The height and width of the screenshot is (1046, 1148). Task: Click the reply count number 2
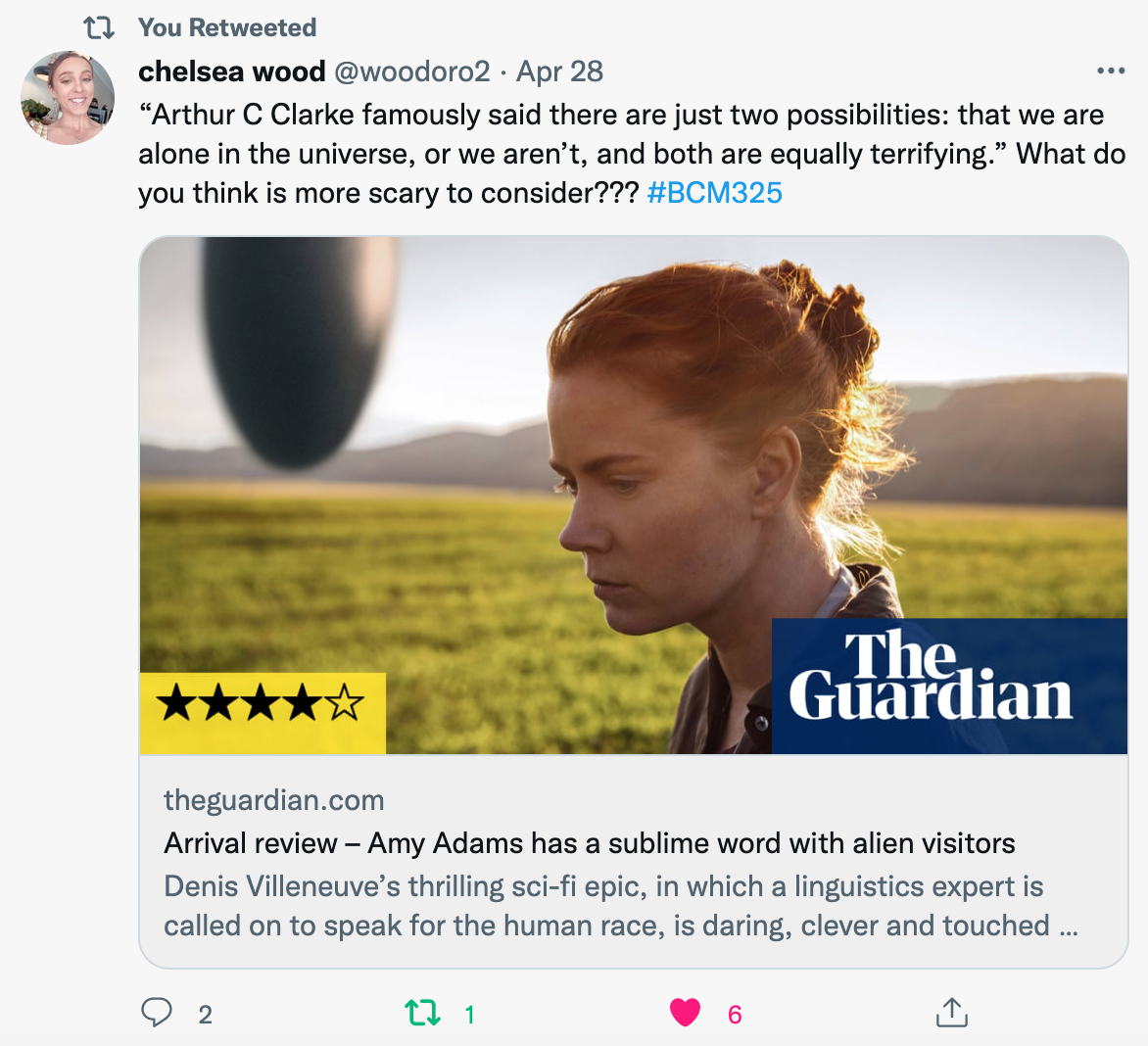pos(205,1015)
